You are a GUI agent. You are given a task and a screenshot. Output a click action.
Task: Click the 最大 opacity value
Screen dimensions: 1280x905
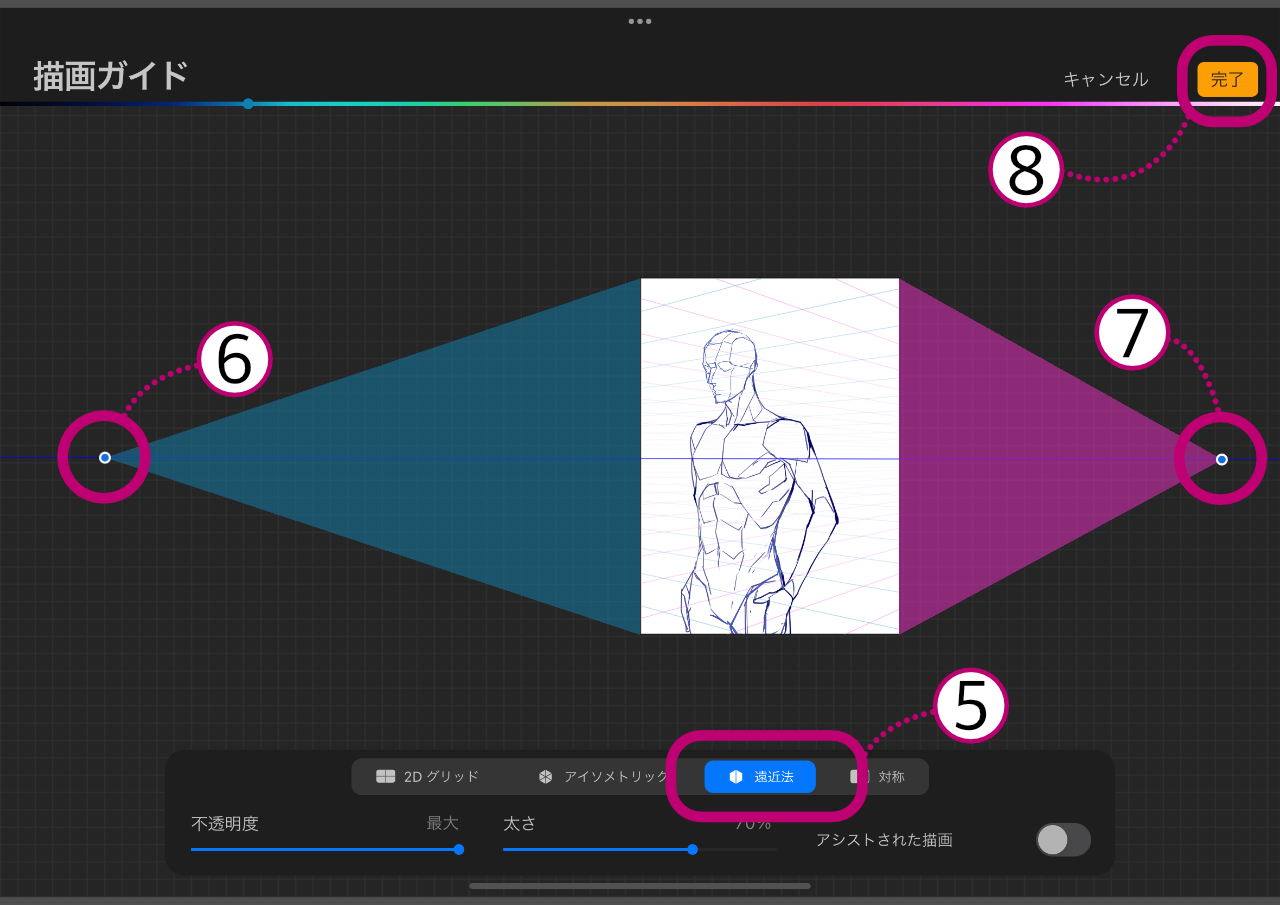(443, 823)
